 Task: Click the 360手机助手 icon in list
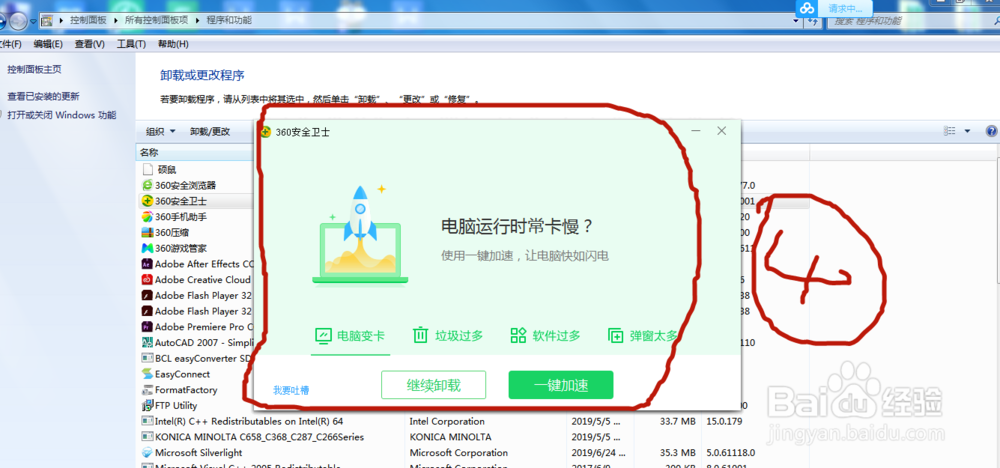click(x=147, y=217)
